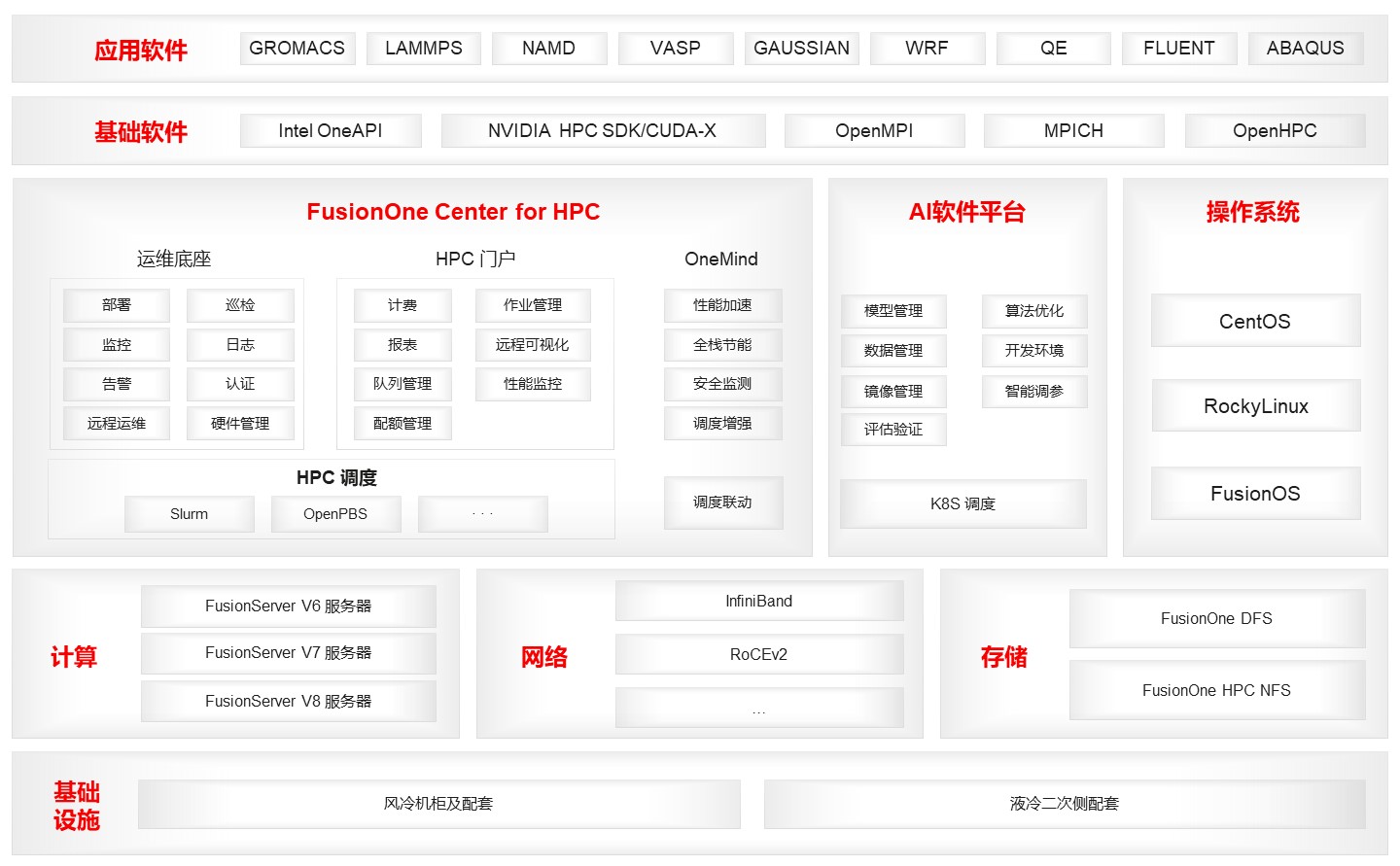Click the 全栈节能 box
This screenshot has width=1400, height=866.
pos(722,345)
